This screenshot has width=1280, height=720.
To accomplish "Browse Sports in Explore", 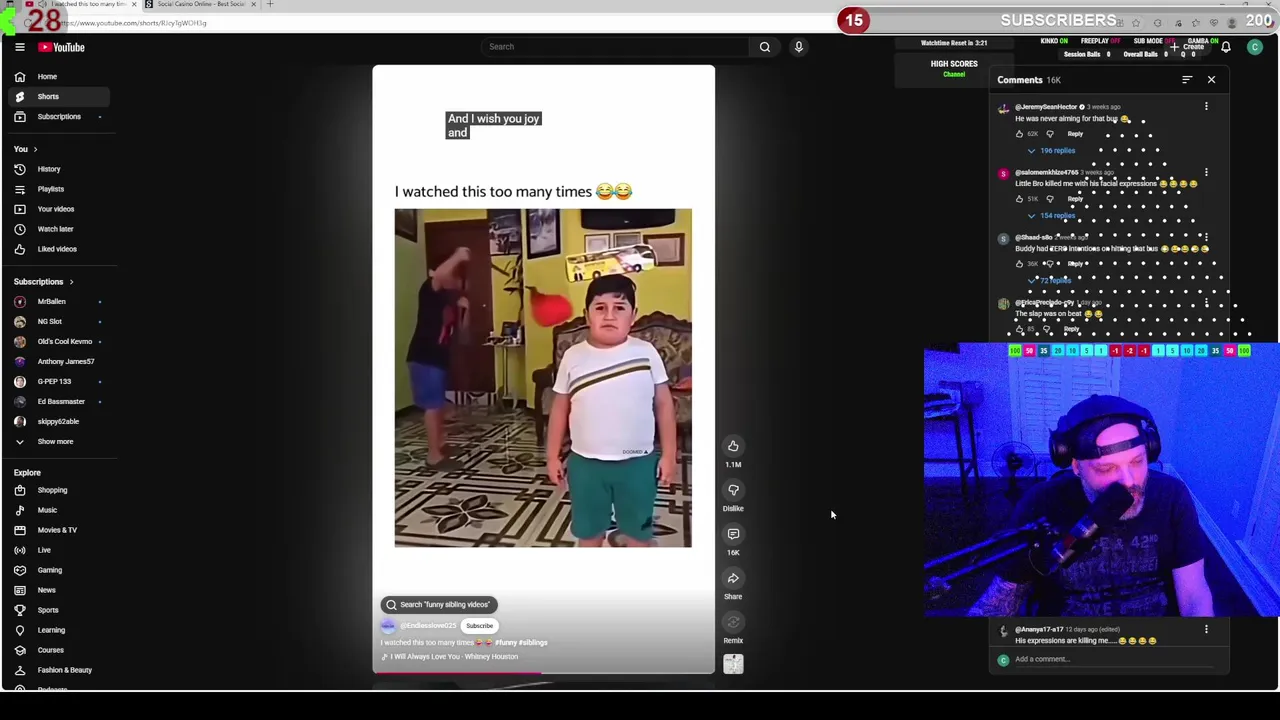I will tap(57, 610).
